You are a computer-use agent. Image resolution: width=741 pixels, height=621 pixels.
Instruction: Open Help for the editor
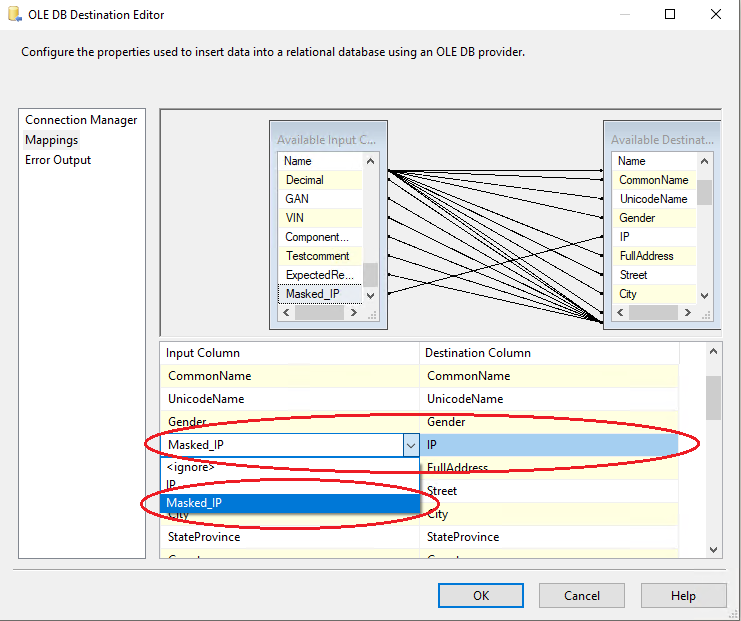[683, 595]
